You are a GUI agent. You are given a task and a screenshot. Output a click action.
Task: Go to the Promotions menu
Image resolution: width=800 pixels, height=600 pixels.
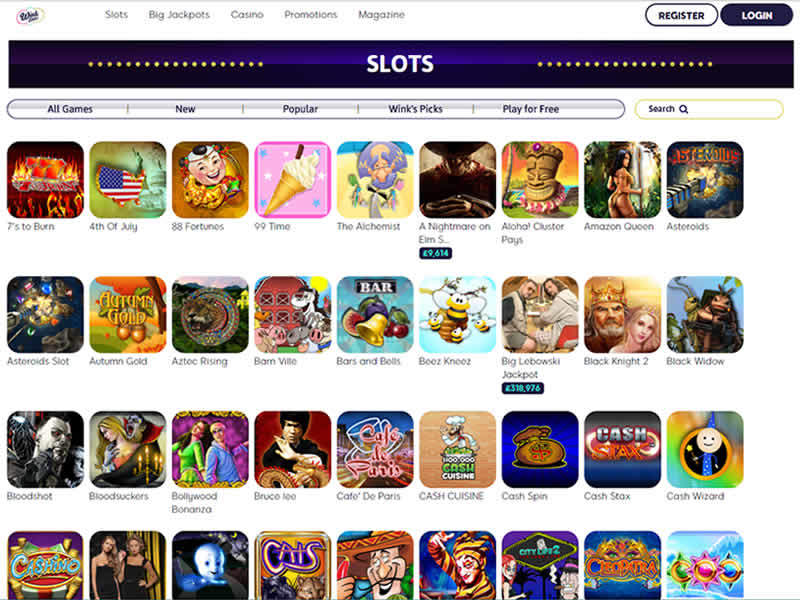311,15
